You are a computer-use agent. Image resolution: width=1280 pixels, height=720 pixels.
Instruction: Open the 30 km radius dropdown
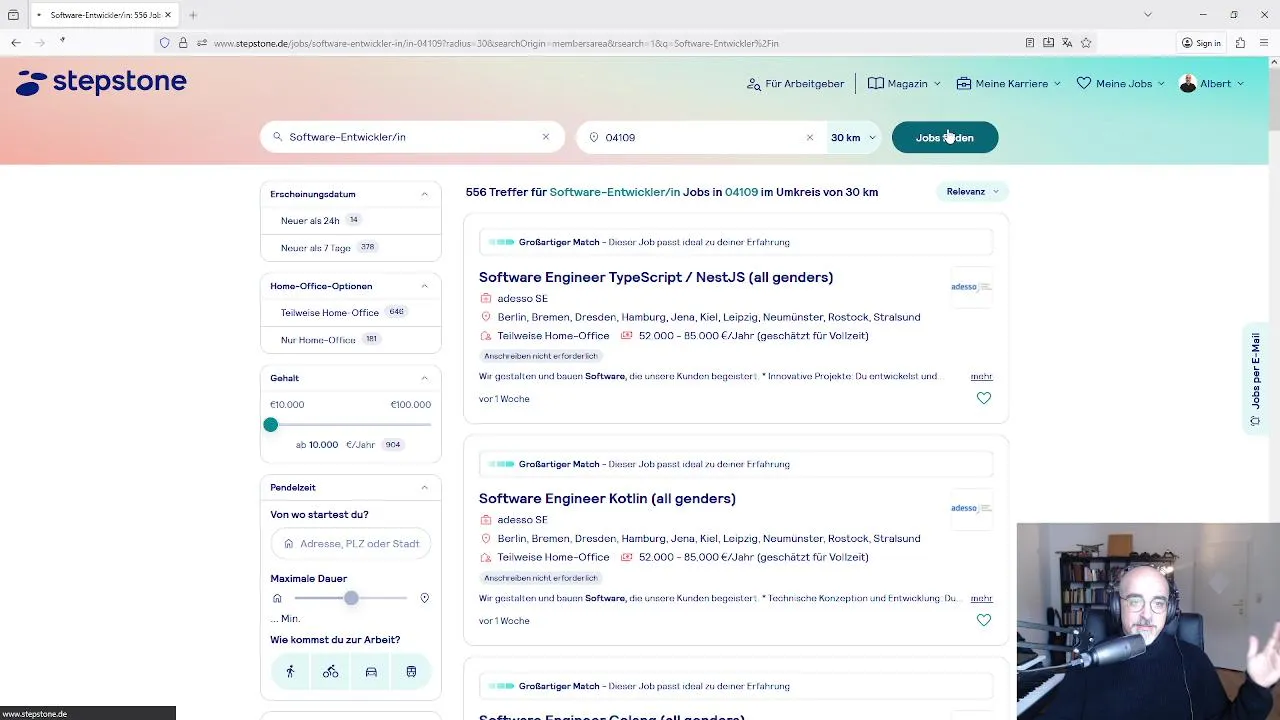(x=853, y=137)
